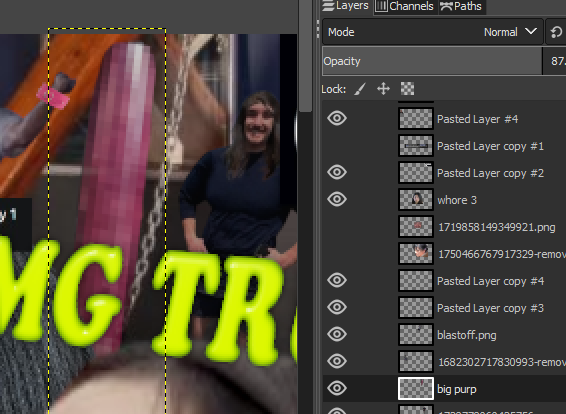The image size is (566, 414).
Task: Toggle visibility of Pasted Layer copy #2
Action: click(x=337, y=172)
